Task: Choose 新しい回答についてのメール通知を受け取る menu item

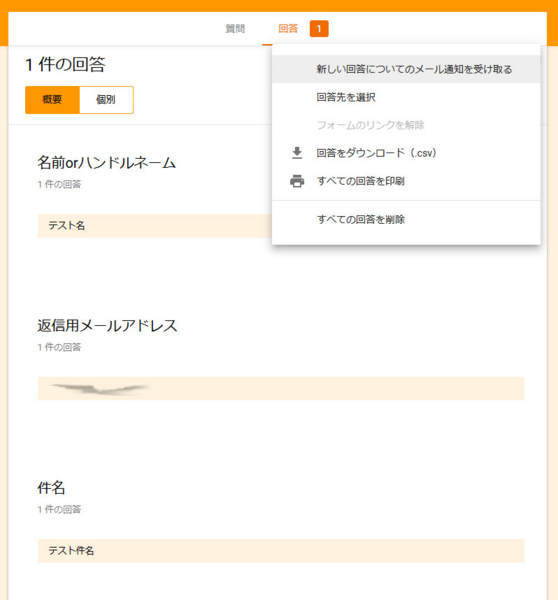Action: click(406, 69)
